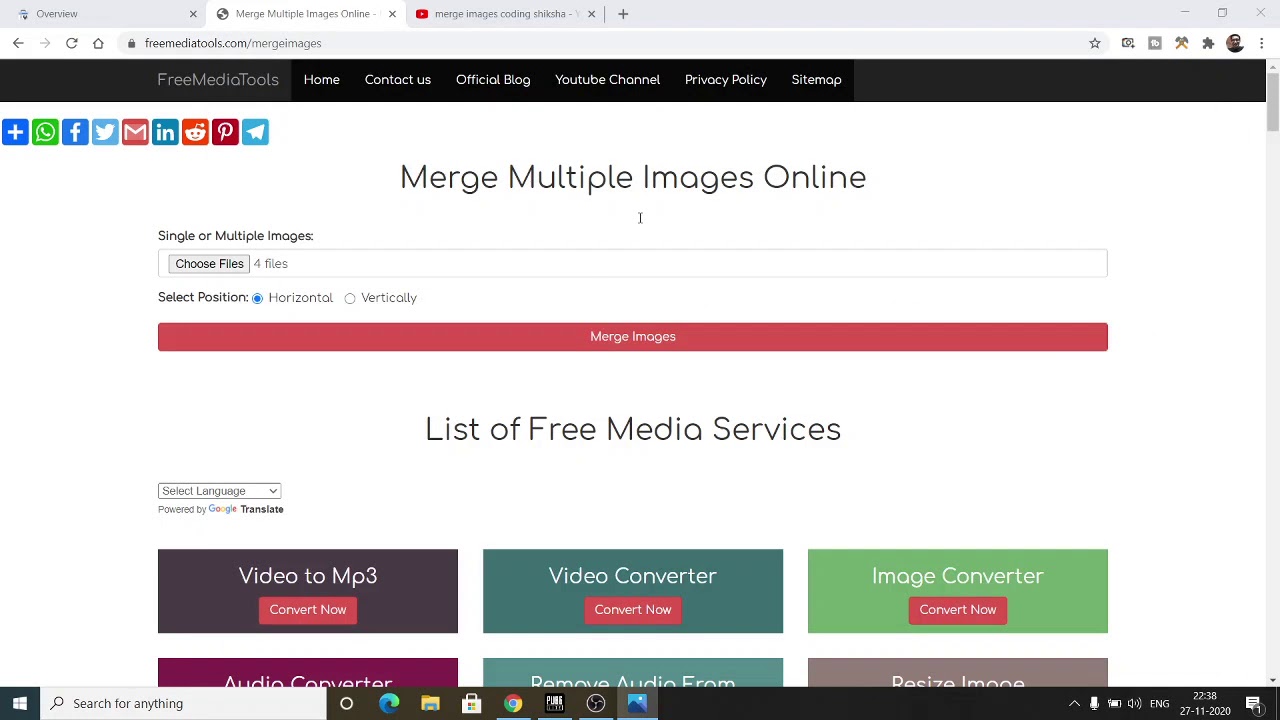Share page via WhatsApp icon
The image size is (1280, 720).
45,132
